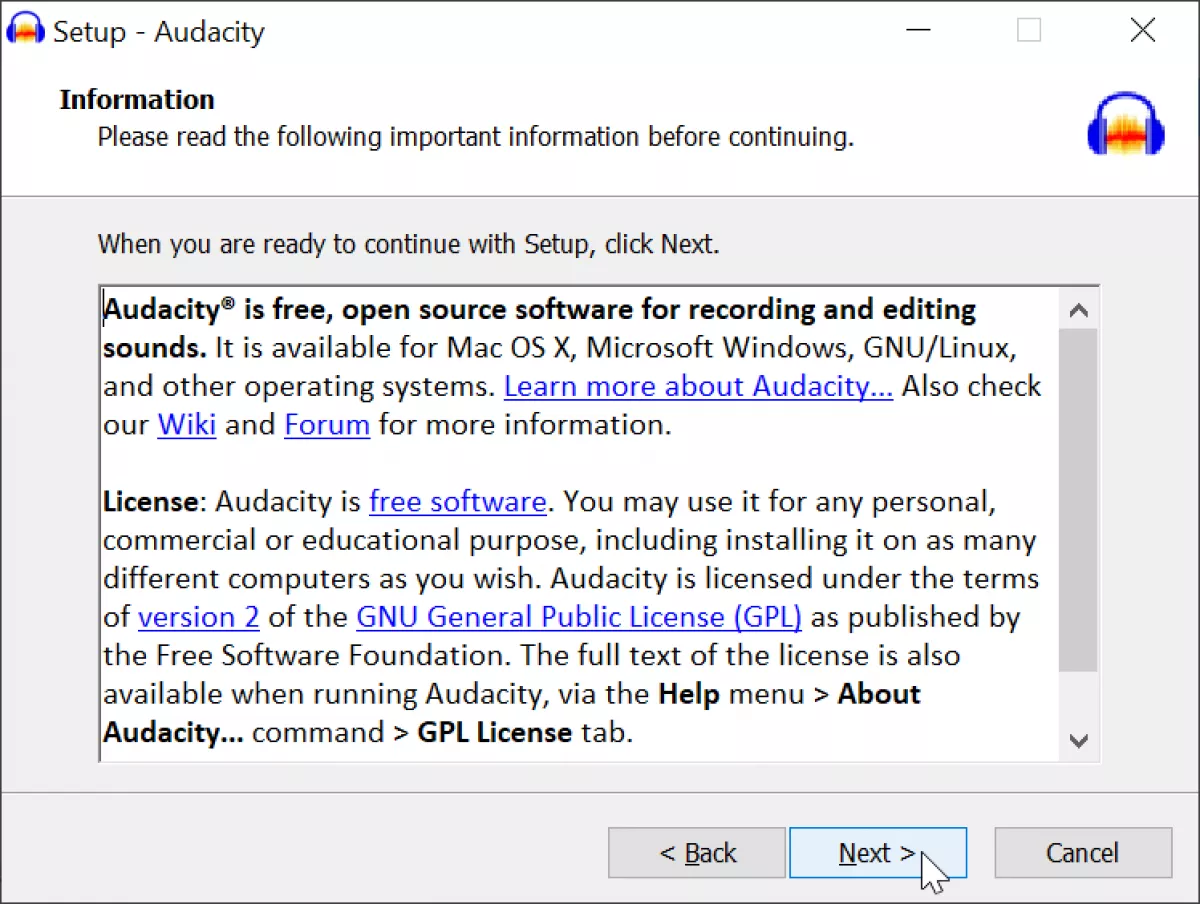The width and height of the screenshot is (1200, 904).
Task: Click the scrollbar up arrow
Action: click(x=1078, y=310)
